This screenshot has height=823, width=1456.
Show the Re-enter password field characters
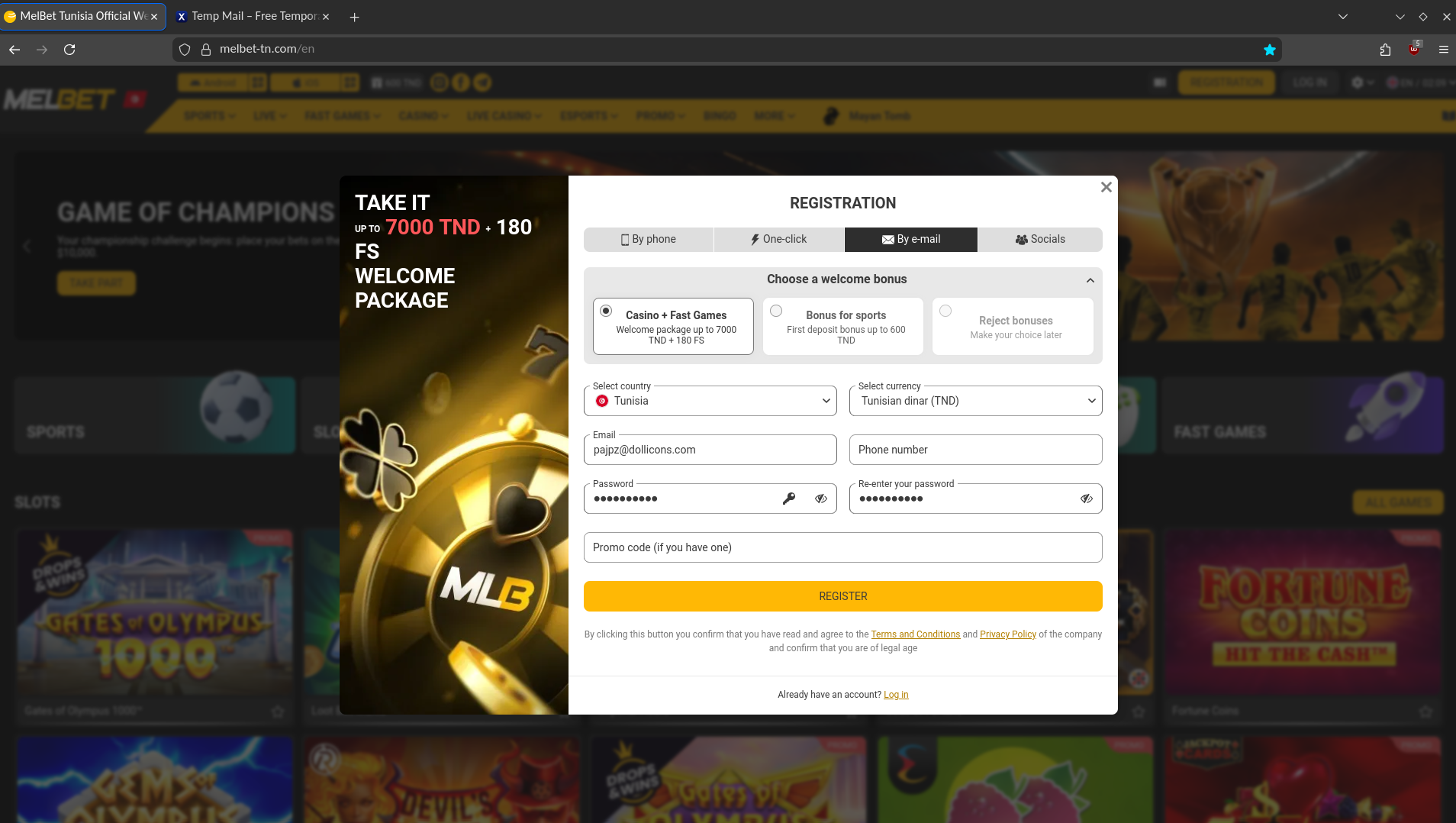pos(1087,499)
